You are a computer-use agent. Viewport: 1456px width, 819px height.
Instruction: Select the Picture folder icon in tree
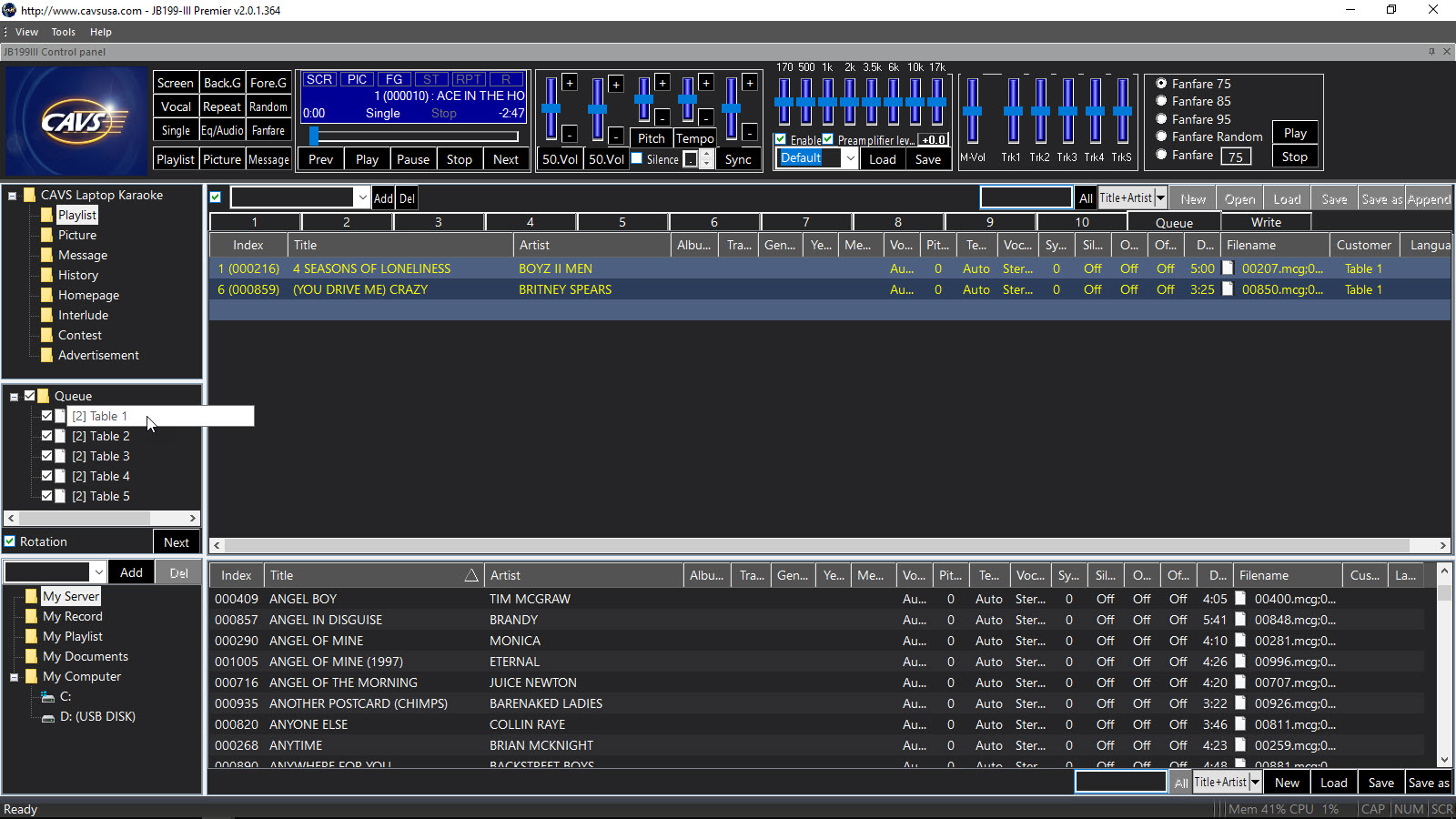pyautogui.click(x=47, y=235)
